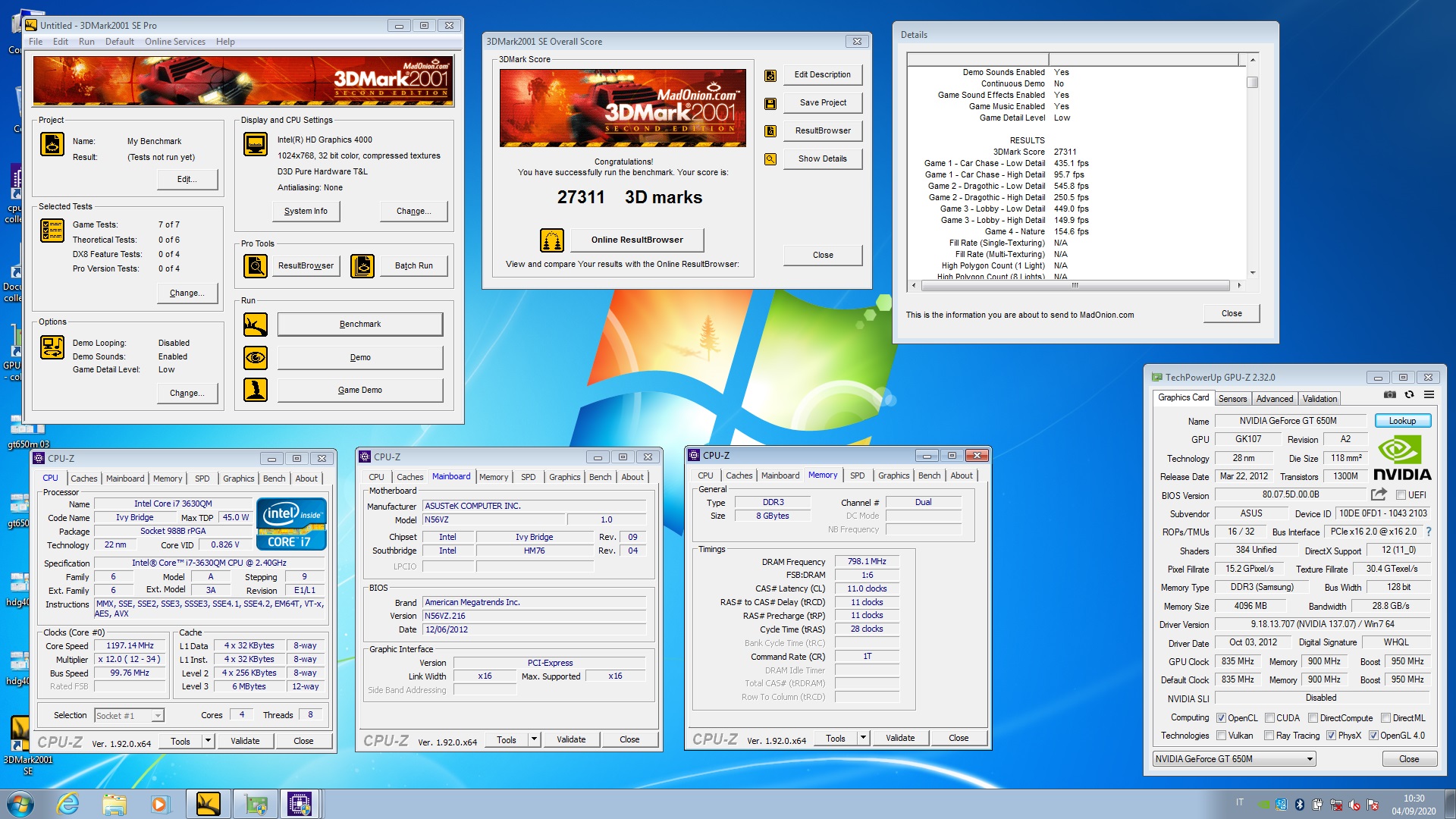Expand the Tools dropdown arrow in CPU tab window

click(x=208, y=742)
